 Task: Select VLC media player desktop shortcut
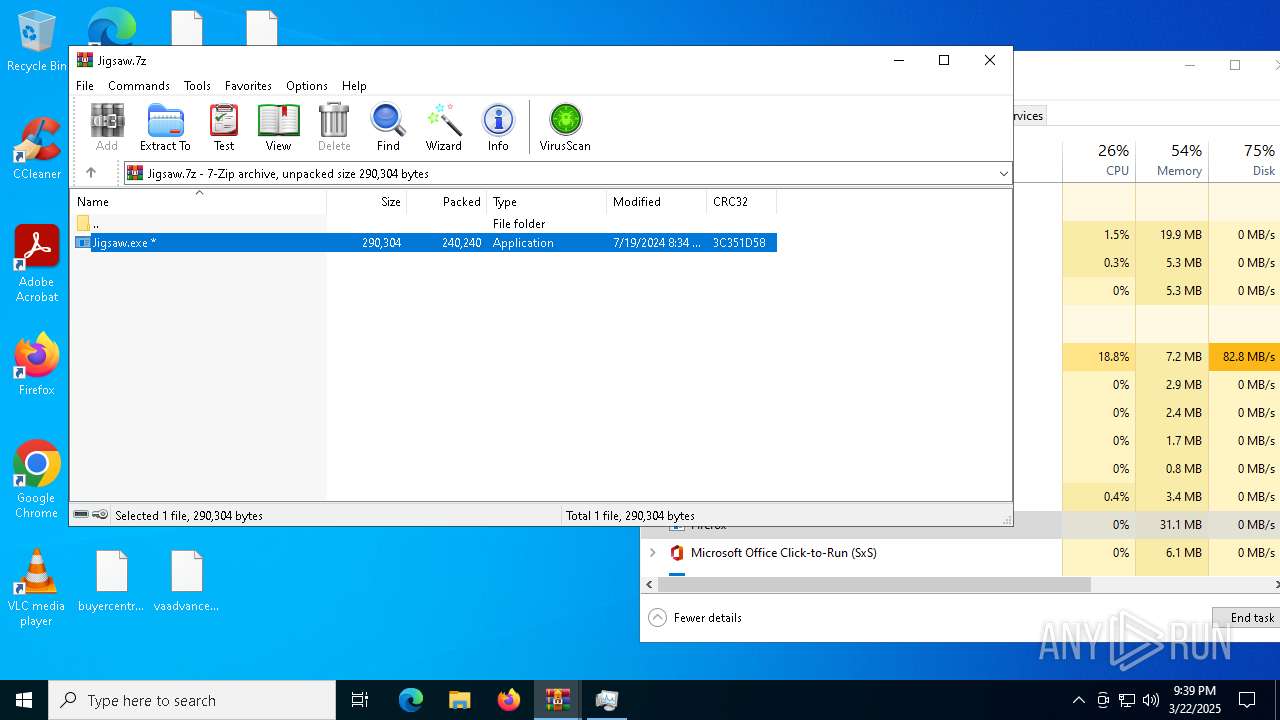tap(37, 588)
